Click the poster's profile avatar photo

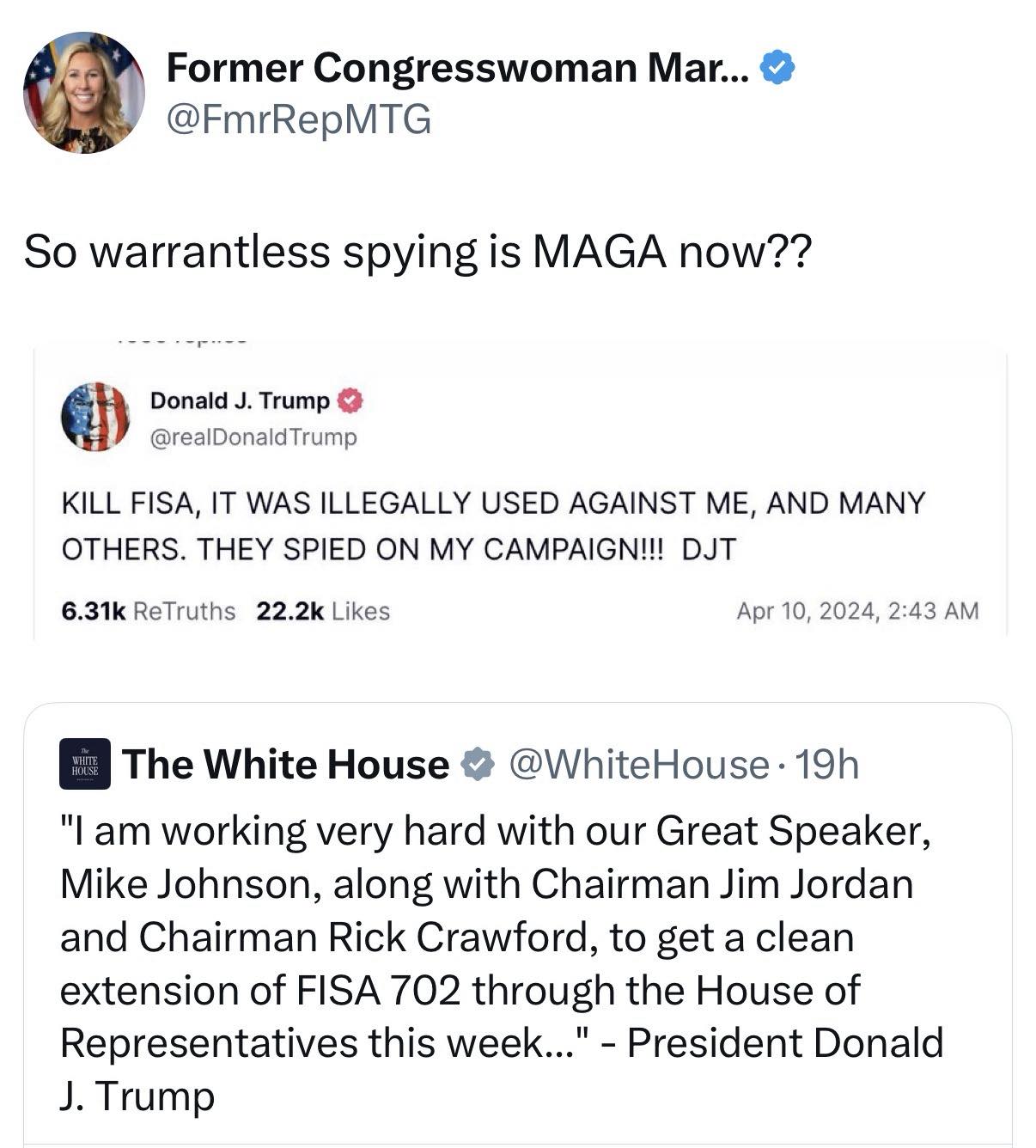[83, 93]
